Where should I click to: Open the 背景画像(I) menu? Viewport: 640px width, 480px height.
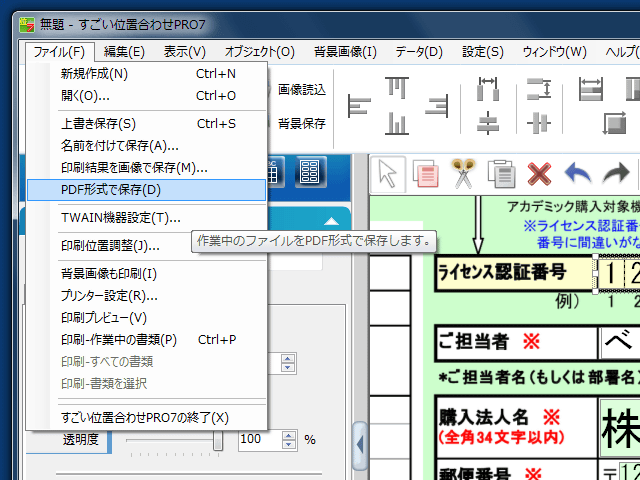click(345, 52)
